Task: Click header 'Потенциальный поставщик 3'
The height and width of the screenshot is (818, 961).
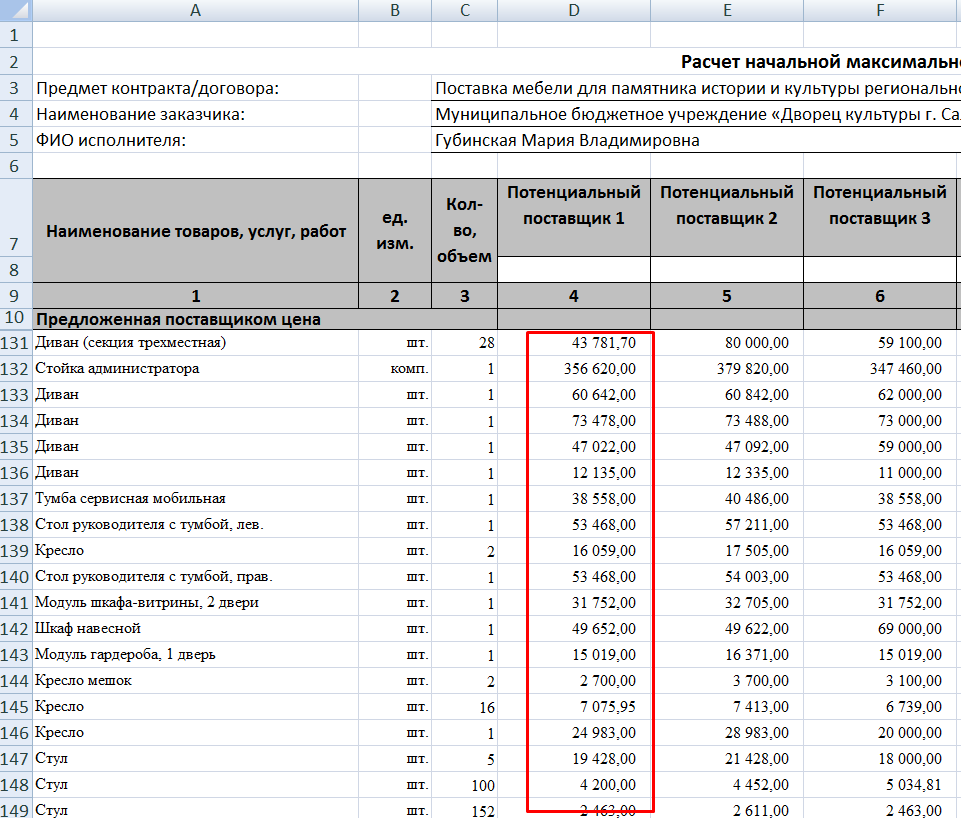Action: [880, 218]
